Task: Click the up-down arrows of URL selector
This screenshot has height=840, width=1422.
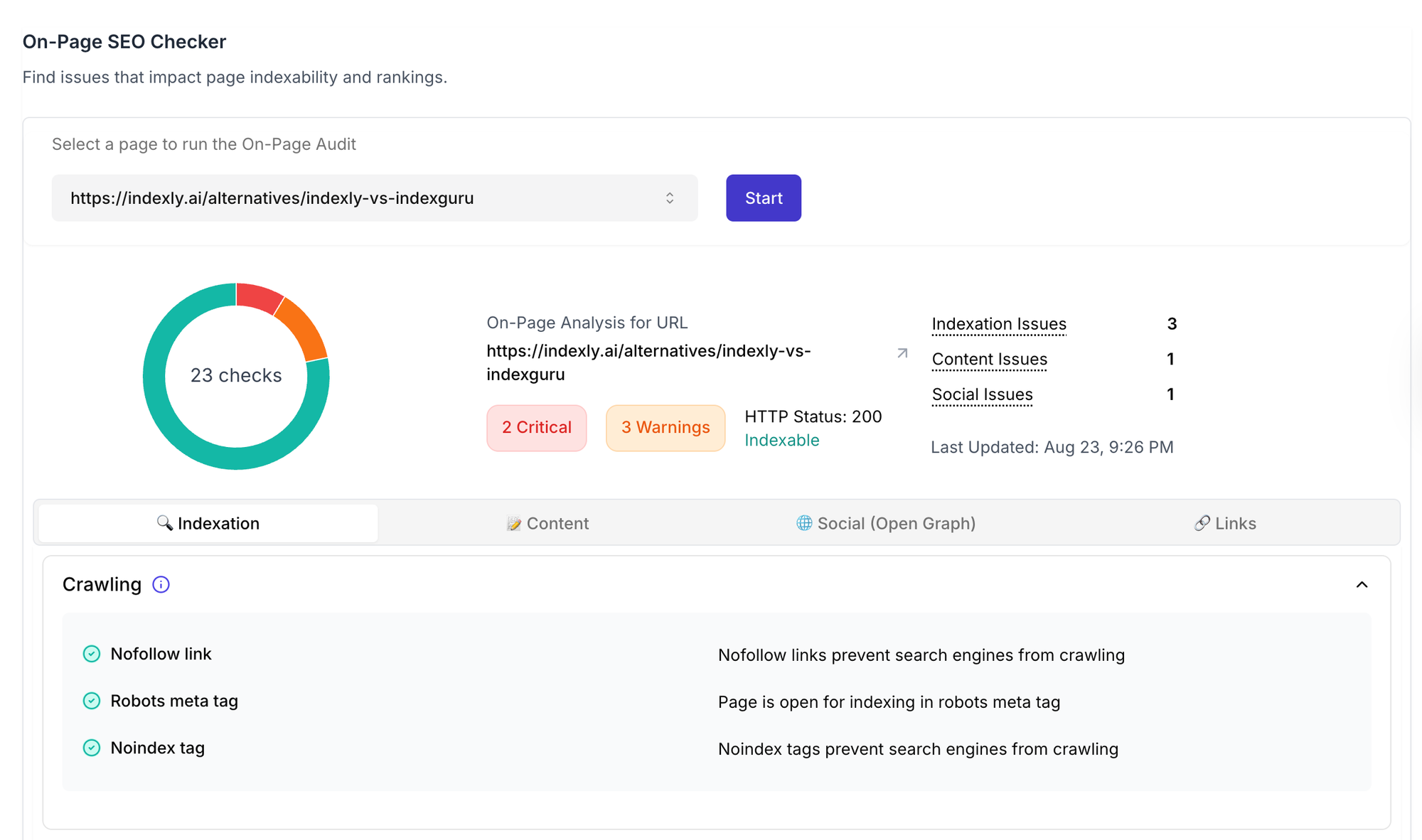Action: click(x=670, y=198)
